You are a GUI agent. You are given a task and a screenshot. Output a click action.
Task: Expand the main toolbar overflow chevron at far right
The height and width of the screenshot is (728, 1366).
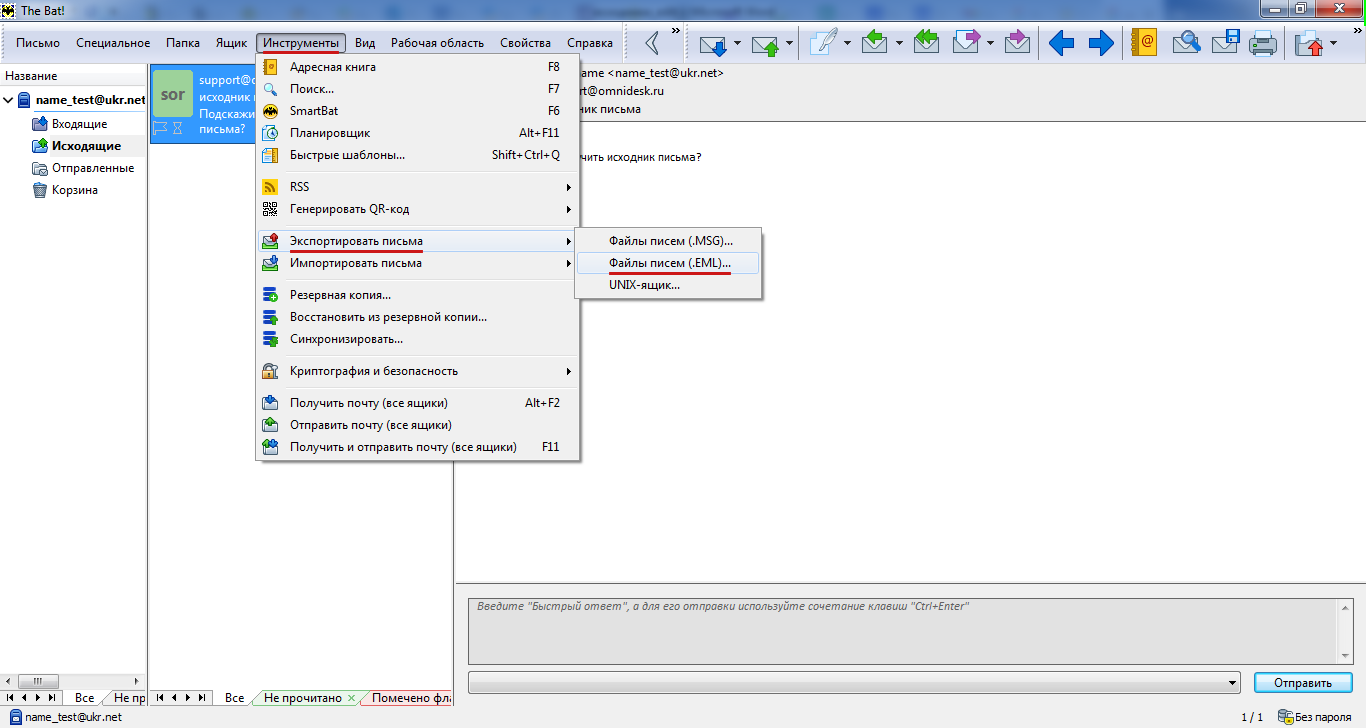coord(1358,31)
